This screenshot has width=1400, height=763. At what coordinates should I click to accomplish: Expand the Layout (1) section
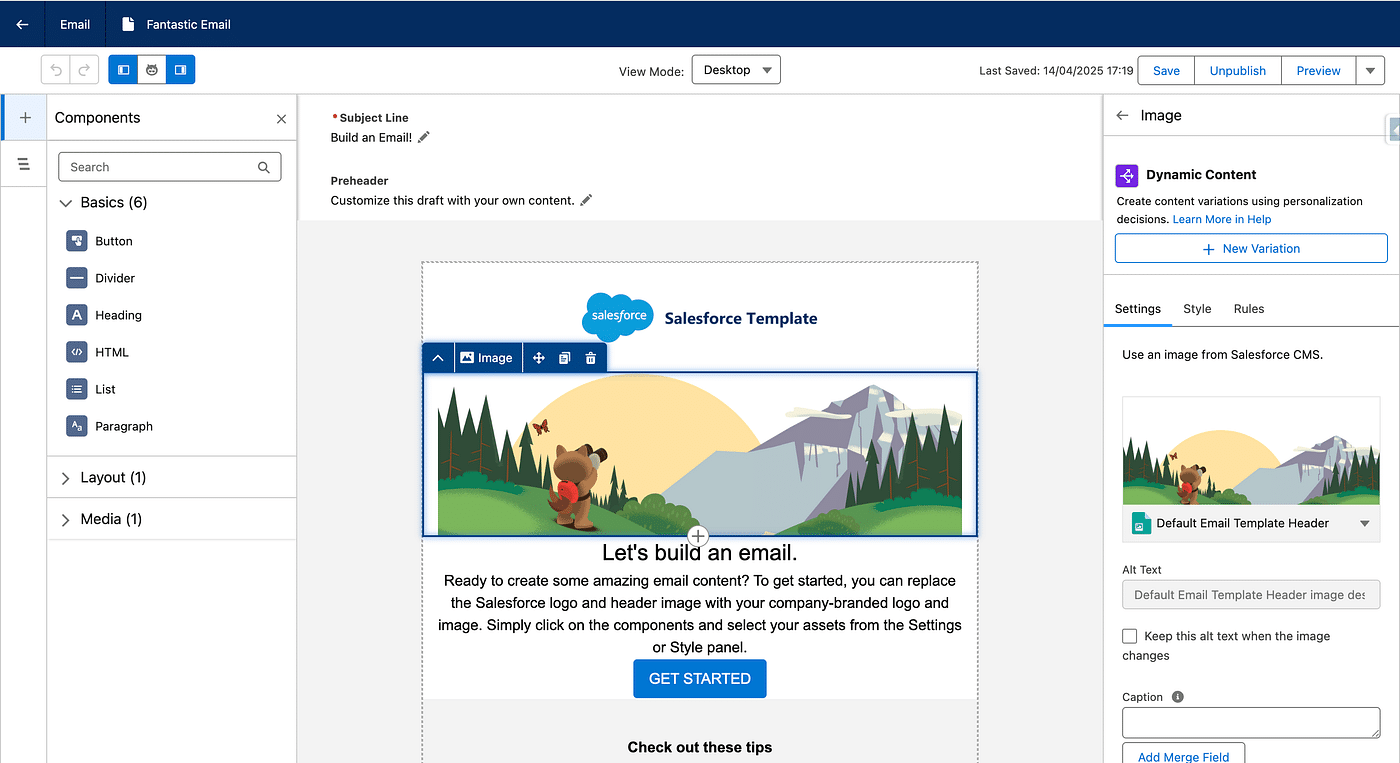click(x=66, y=478)
